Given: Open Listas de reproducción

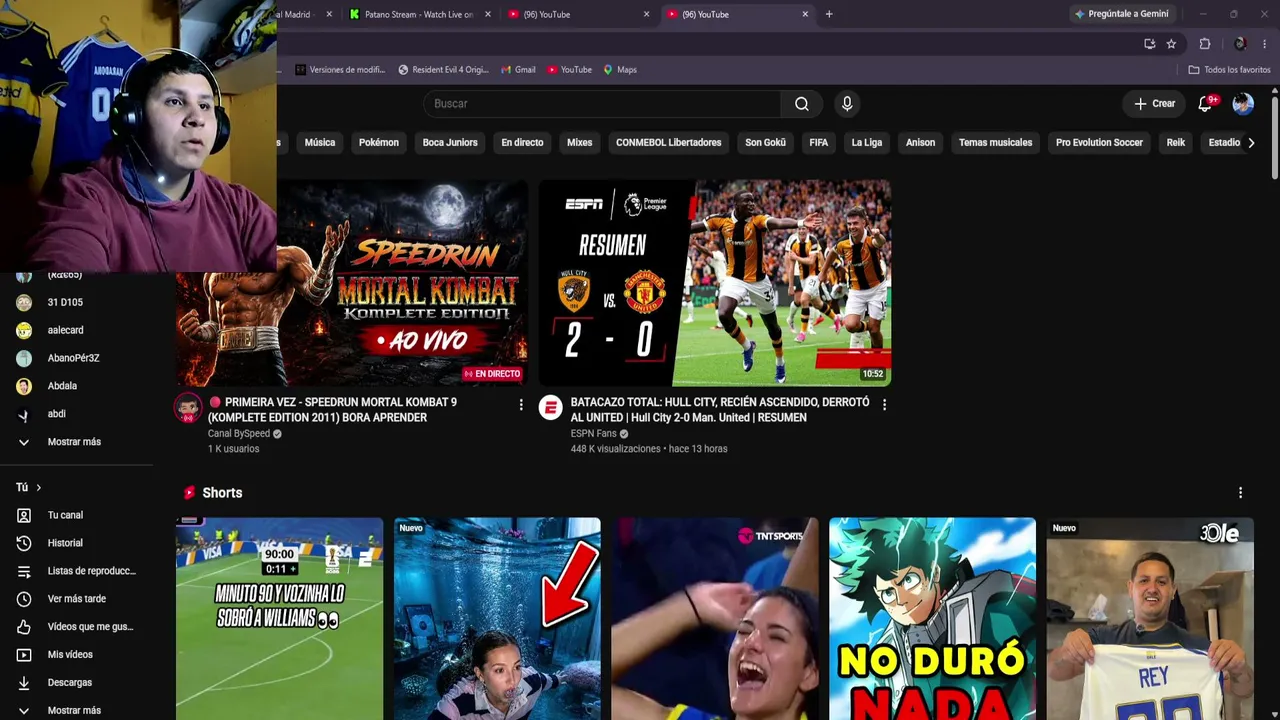Looking at the screenshot, I should click(76, 571).
